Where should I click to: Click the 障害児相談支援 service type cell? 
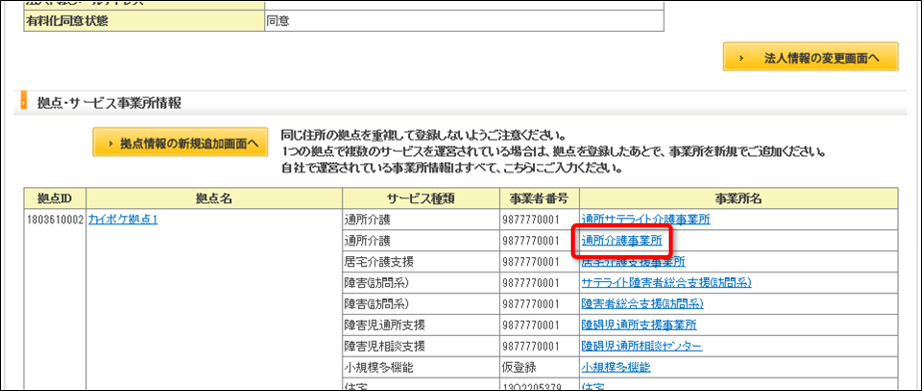coord(420,346)
